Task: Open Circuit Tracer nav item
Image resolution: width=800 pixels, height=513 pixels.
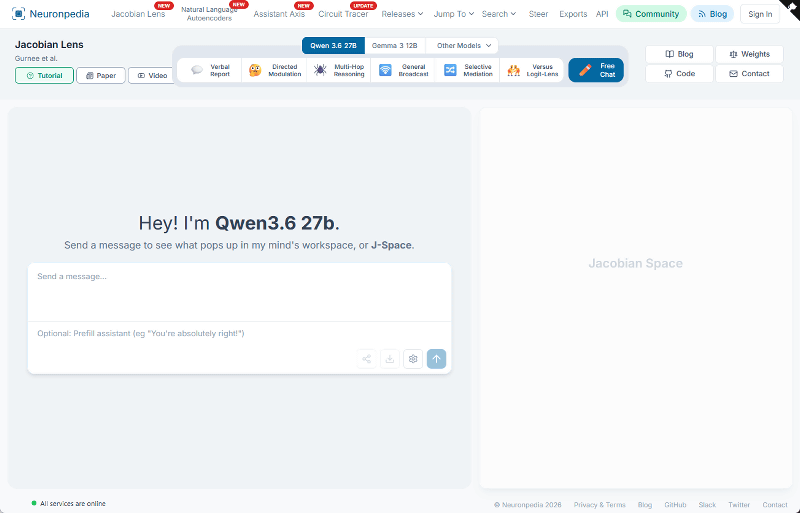Action: click(343, 14)
